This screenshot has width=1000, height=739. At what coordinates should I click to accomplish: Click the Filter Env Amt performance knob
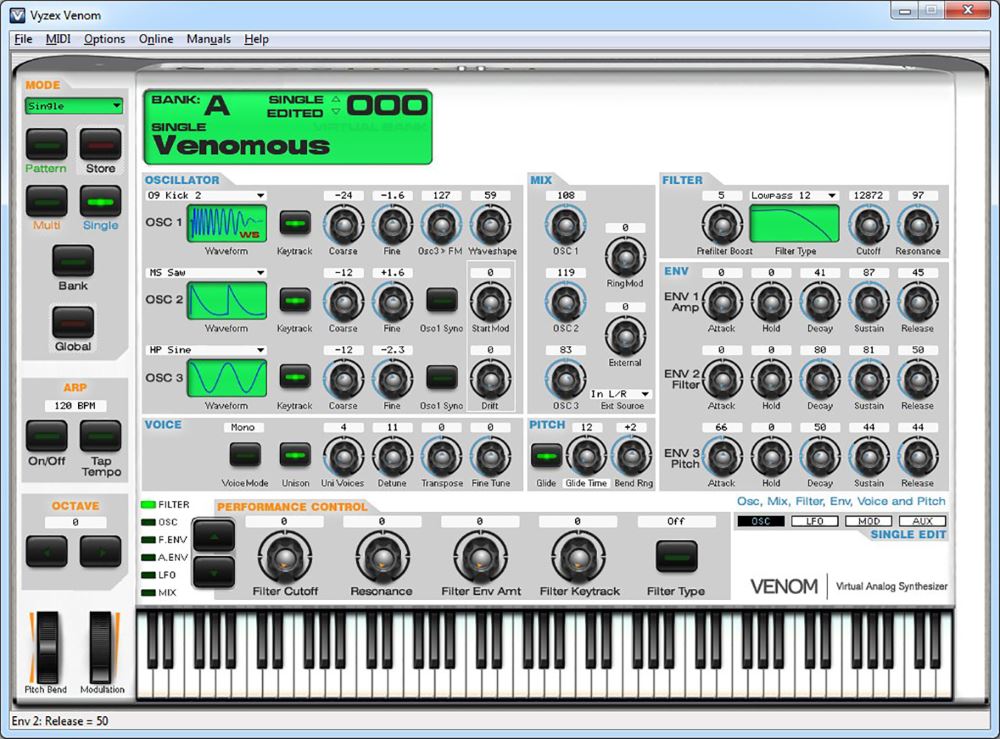[x=480, y=557]
